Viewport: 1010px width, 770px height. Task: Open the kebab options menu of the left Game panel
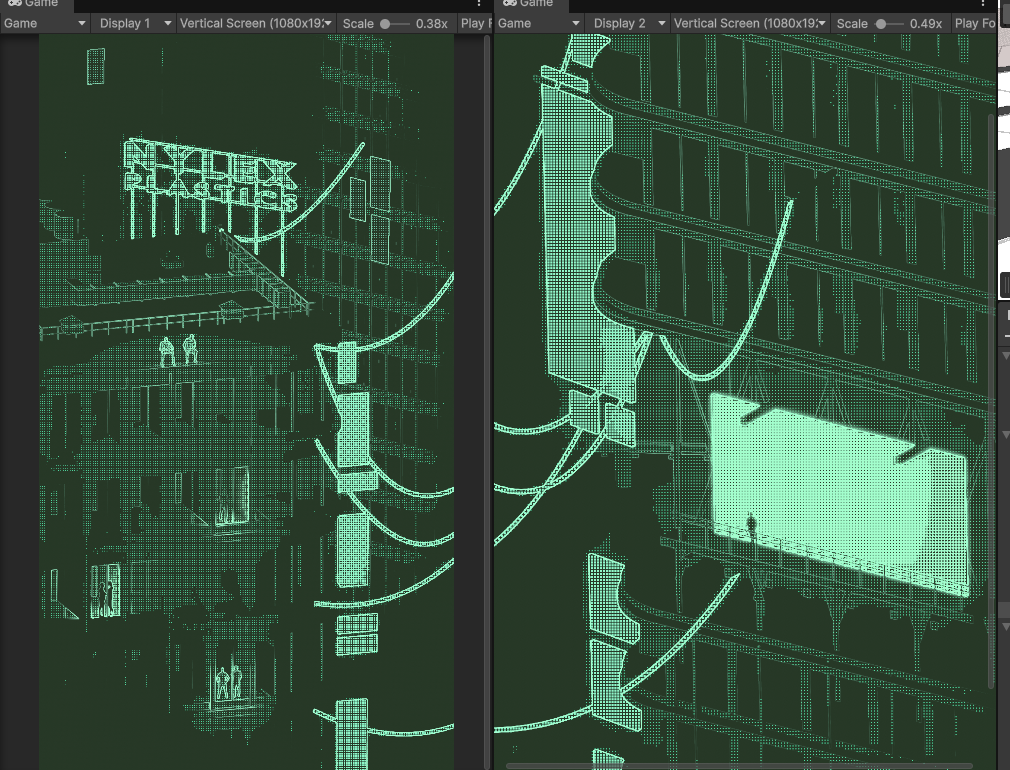point(479,4)
